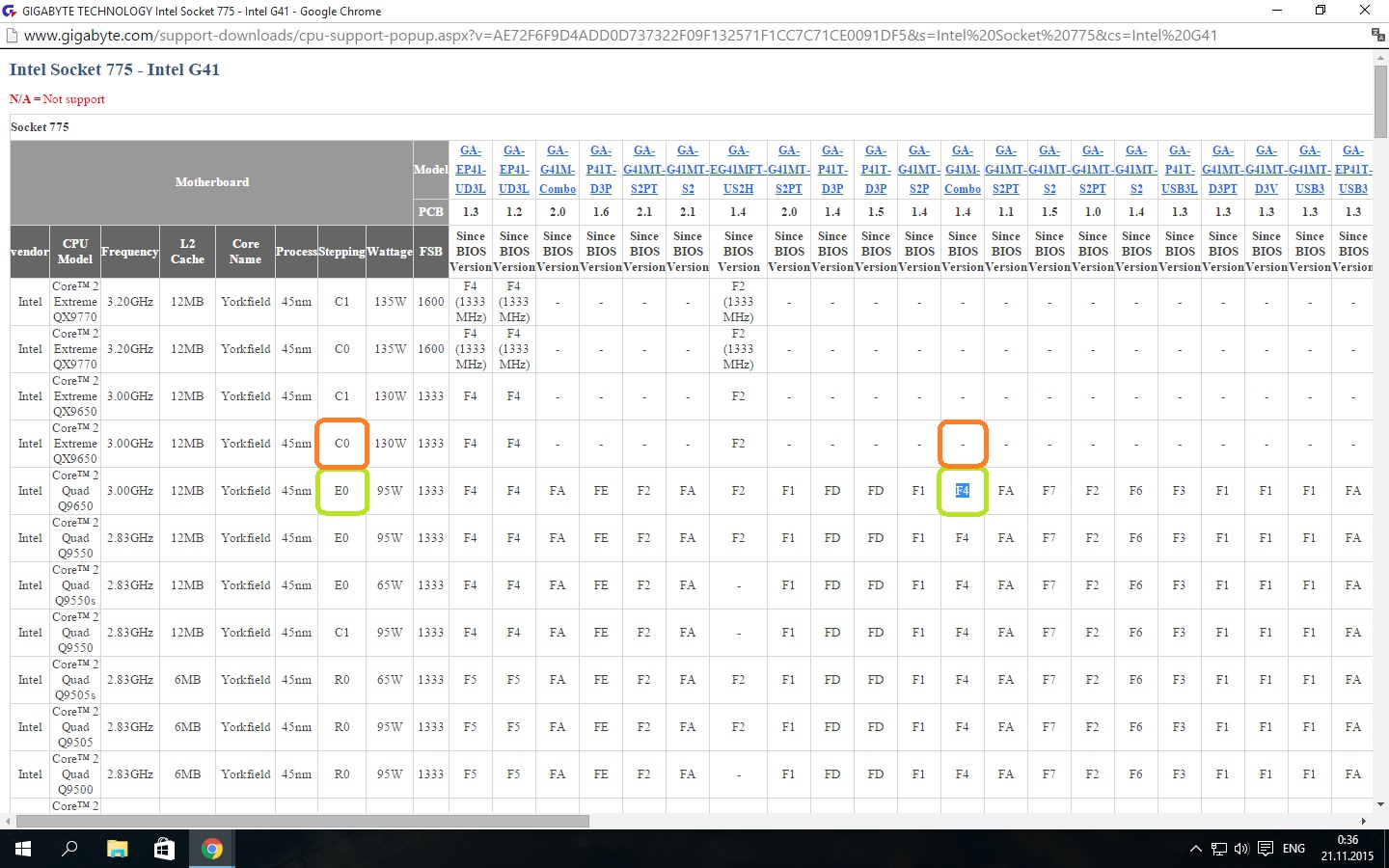1389x868 pixels.
Task: Click the 'Frequency' column header
Action: pyautogui.click(x=129, y=252)
